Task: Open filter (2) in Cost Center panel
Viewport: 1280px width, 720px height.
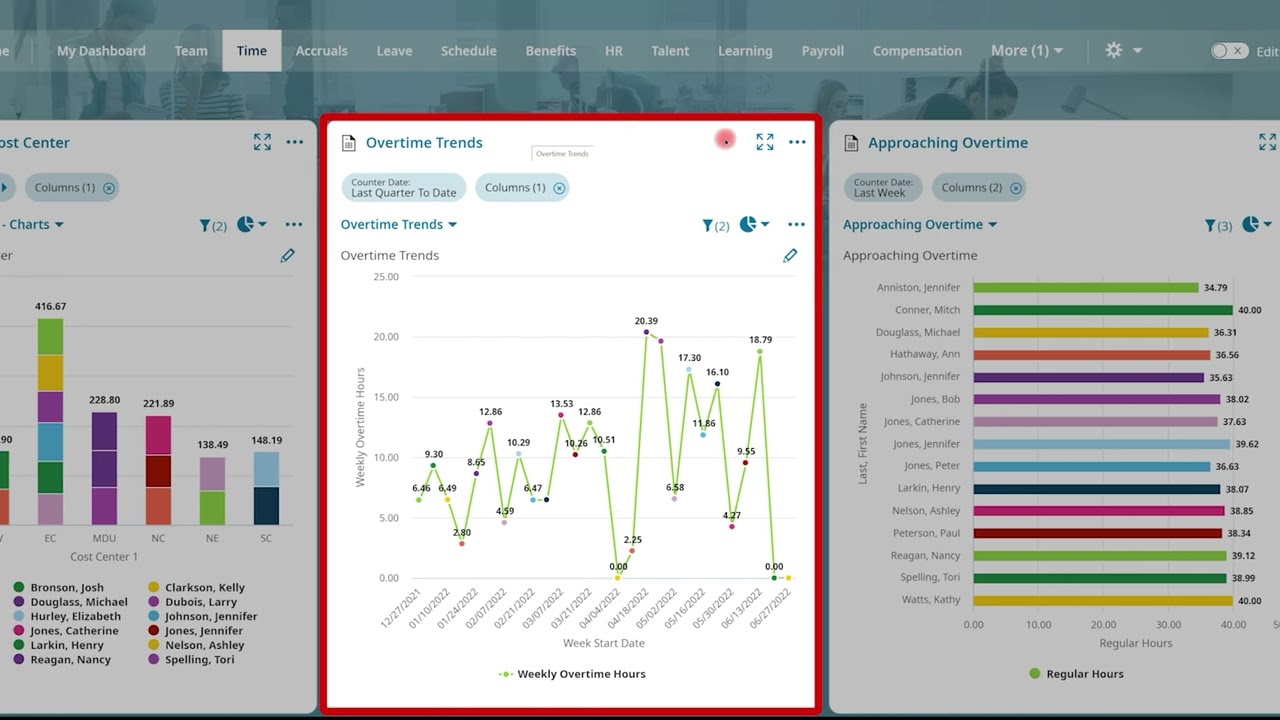Action: coord(213,226)
